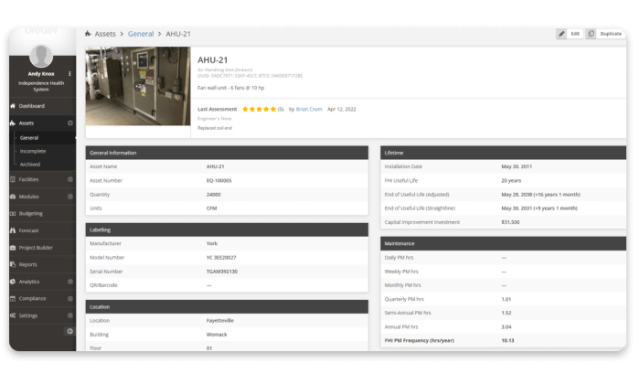Click the assessment date Apr 12, 2022
Image resolution: width=640 pixels, height=384 pixels.
coord(342,109)
